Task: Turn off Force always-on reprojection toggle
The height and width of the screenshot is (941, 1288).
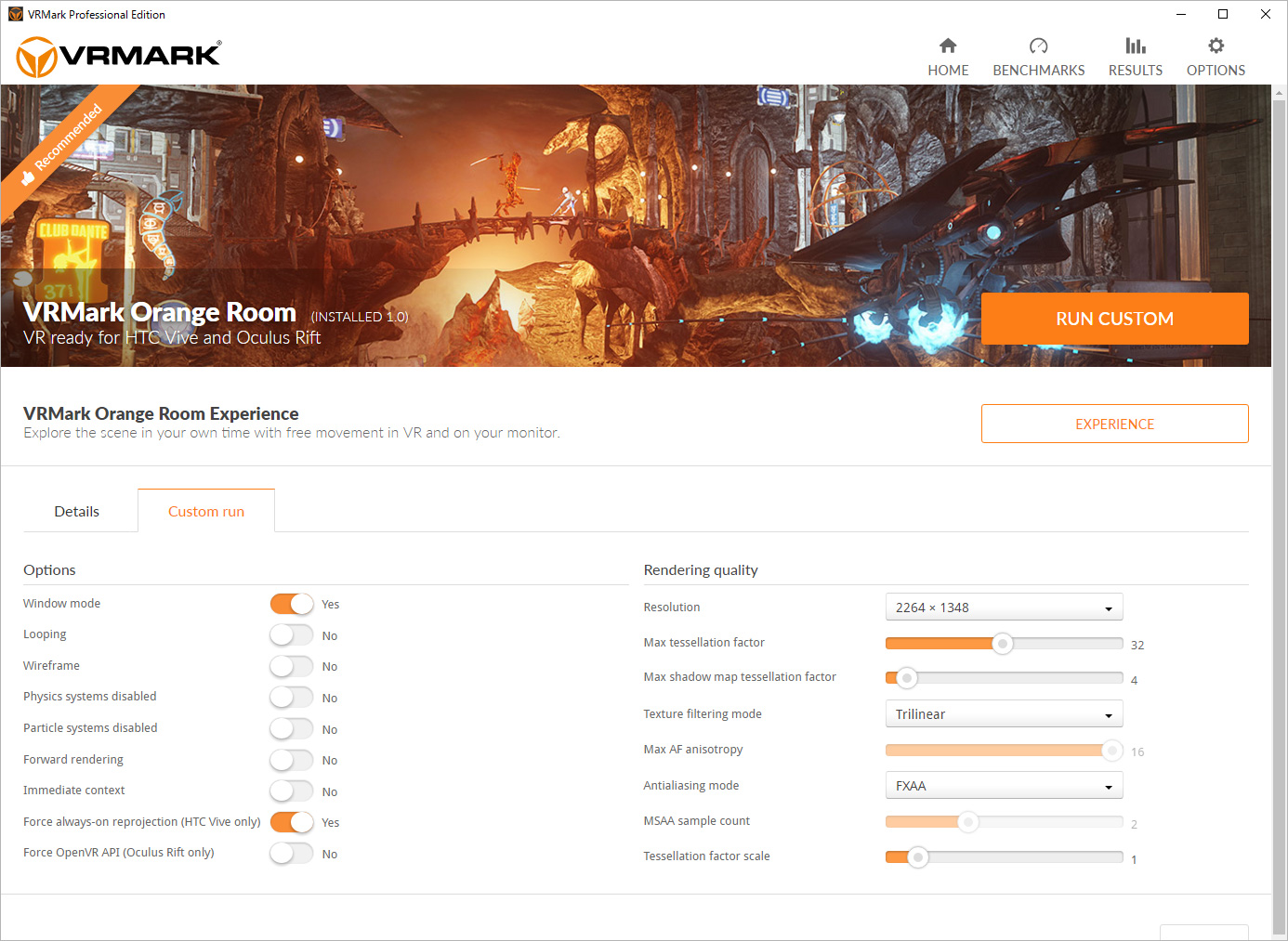Action: [292, 822]
